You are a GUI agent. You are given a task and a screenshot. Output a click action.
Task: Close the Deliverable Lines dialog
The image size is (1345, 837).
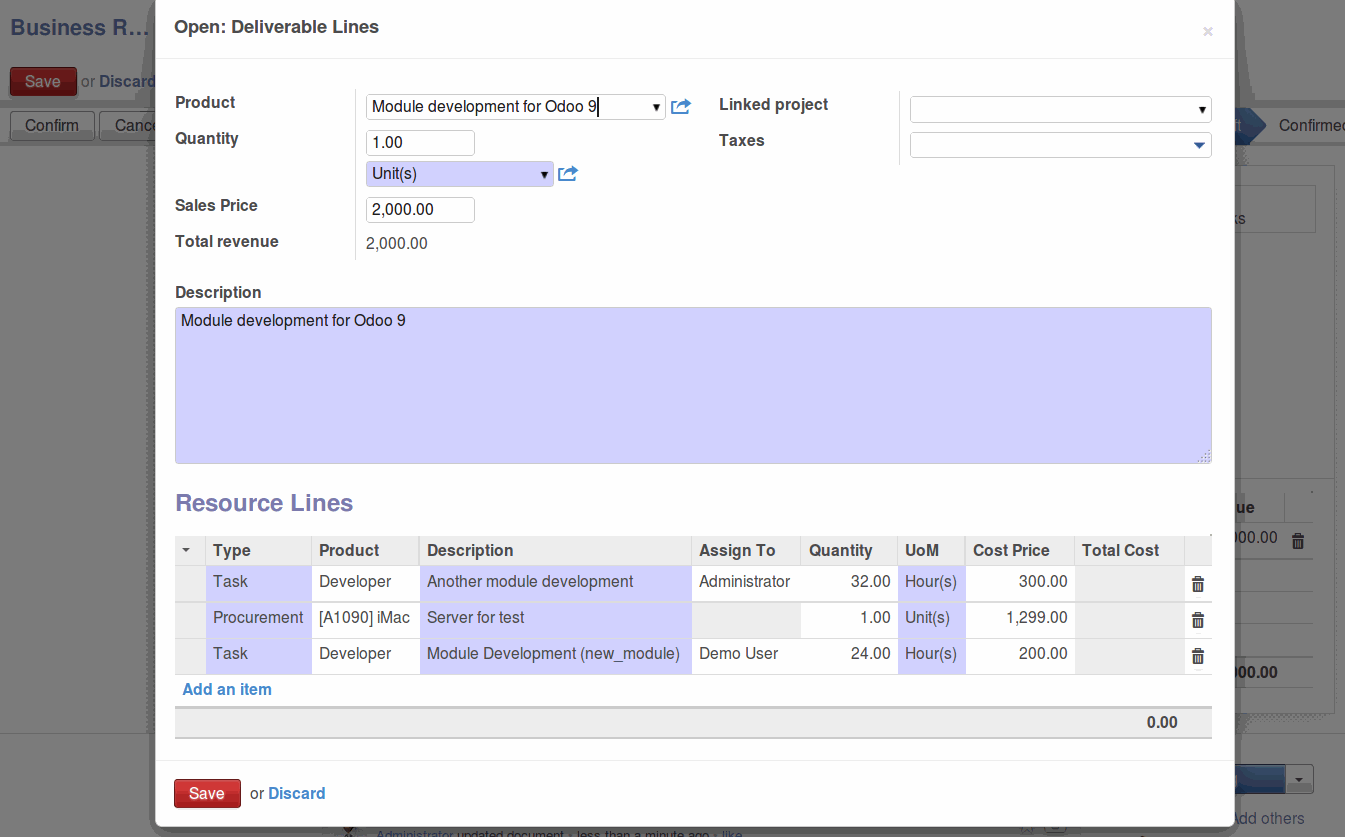[1207, 31]
